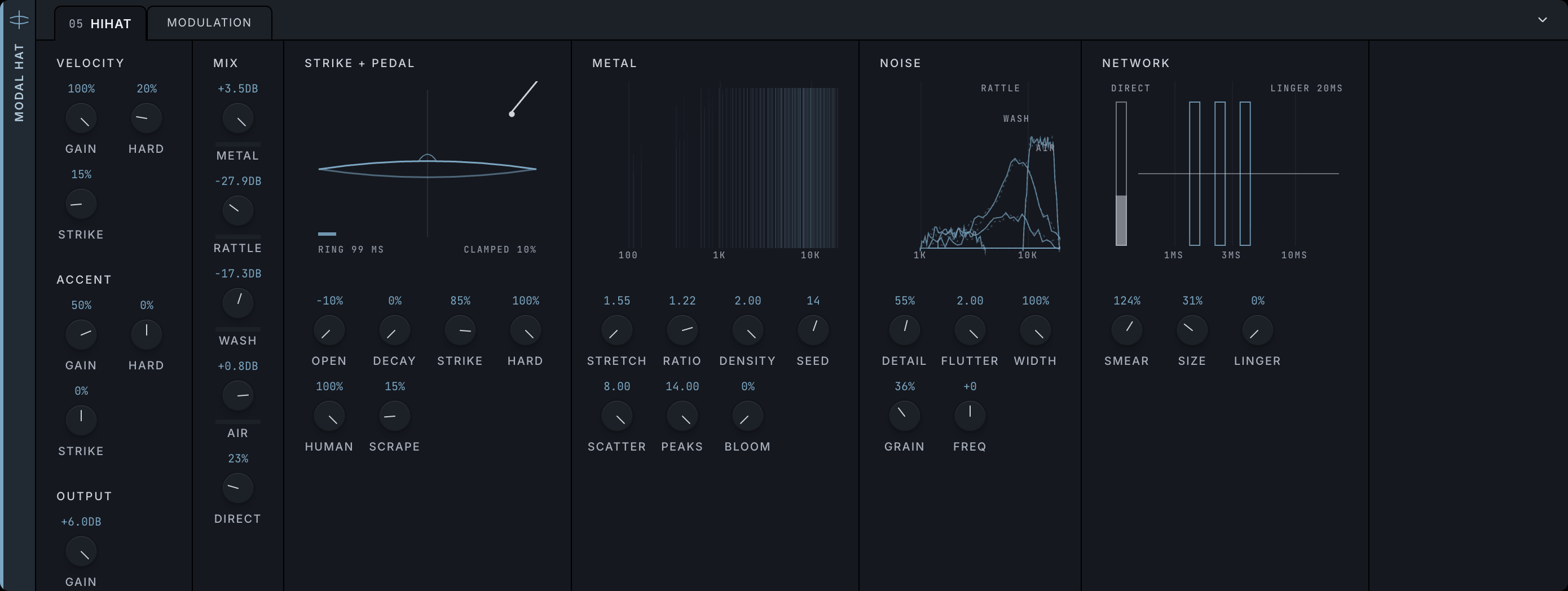The height and width of the screenshot is (591, 1568).
Task: Click the cymbal shape in Strike + Pedal display
Action: pos(428,167)
